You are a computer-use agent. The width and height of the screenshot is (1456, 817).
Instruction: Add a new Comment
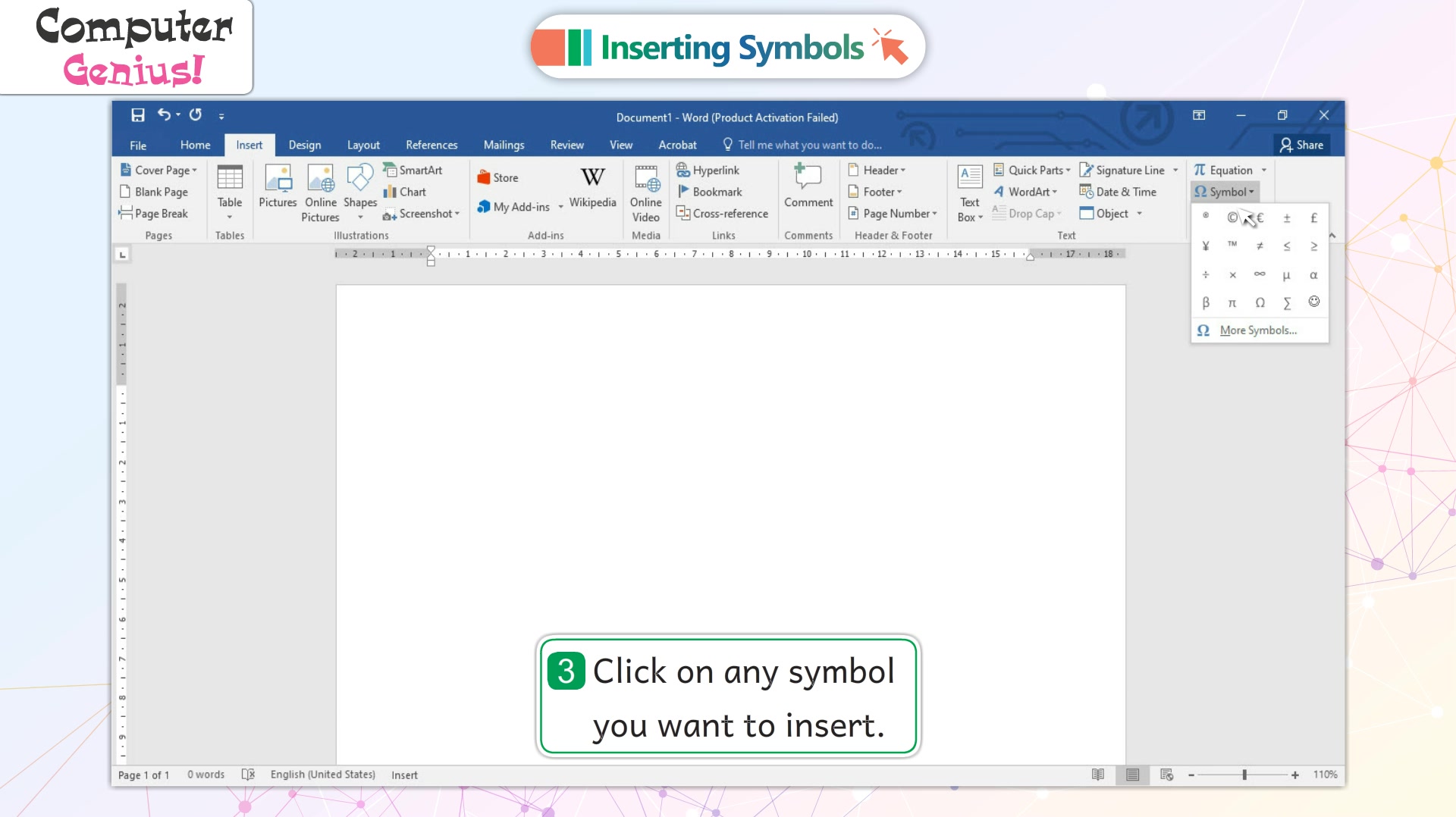tap(808, 186)
